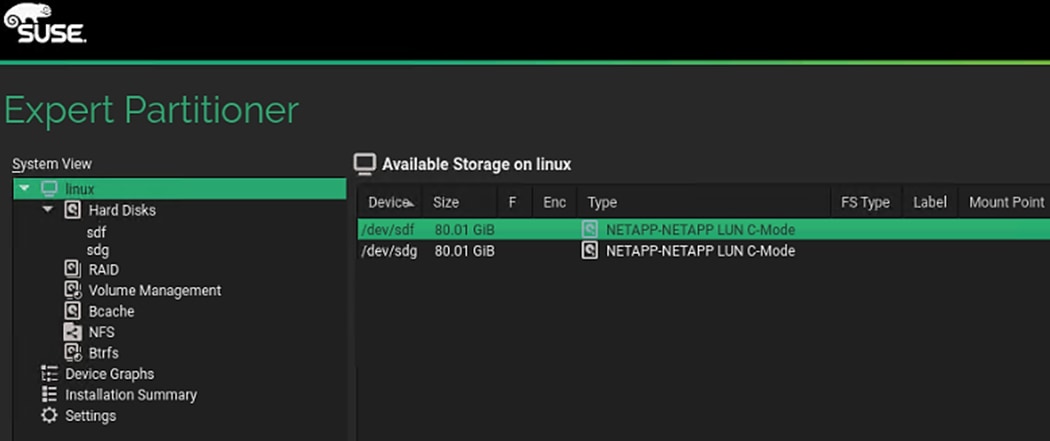
Task: Click the RAID icon in System View
Action: point(72,269)
